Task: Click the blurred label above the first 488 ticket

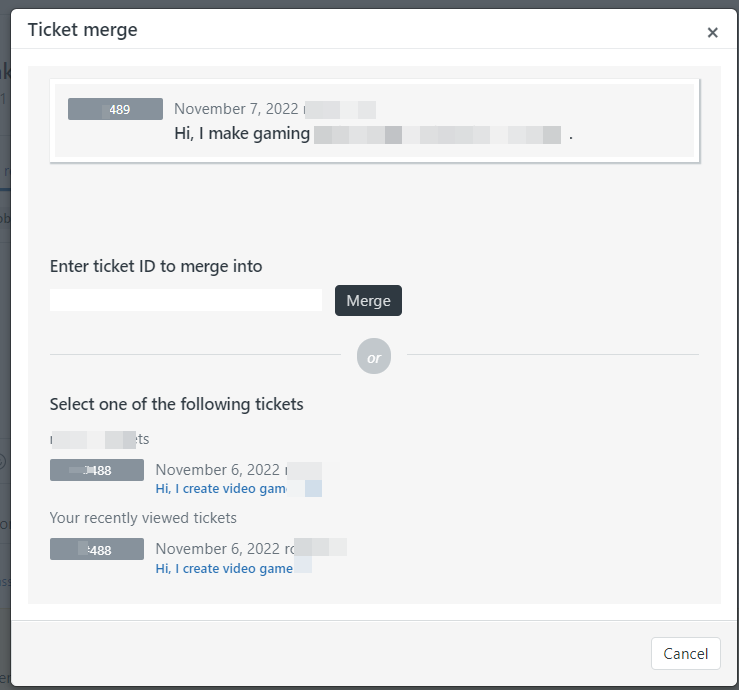Action: [99, 439]
